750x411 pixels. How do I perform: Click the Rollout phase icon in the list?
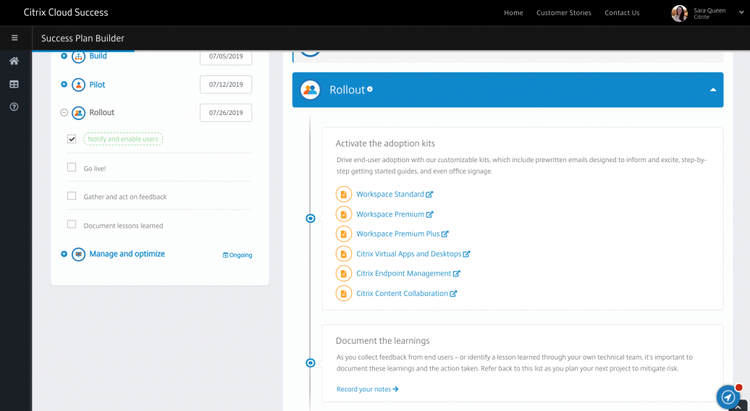[78, 112]
